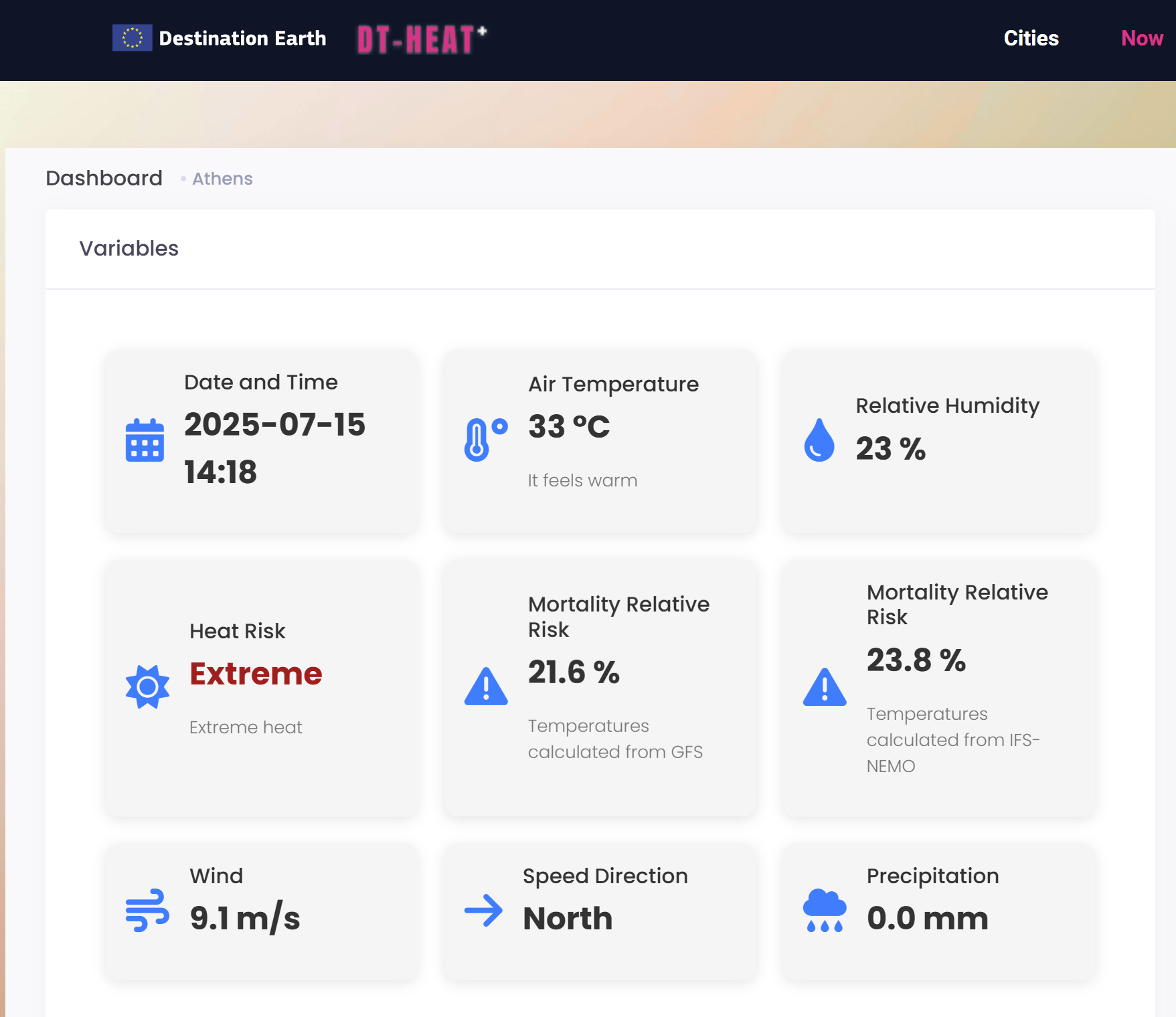This screenshot has width=1176, height=1017.
Task: Open the Cities menu item
Action: click(x=1031, y=38)
